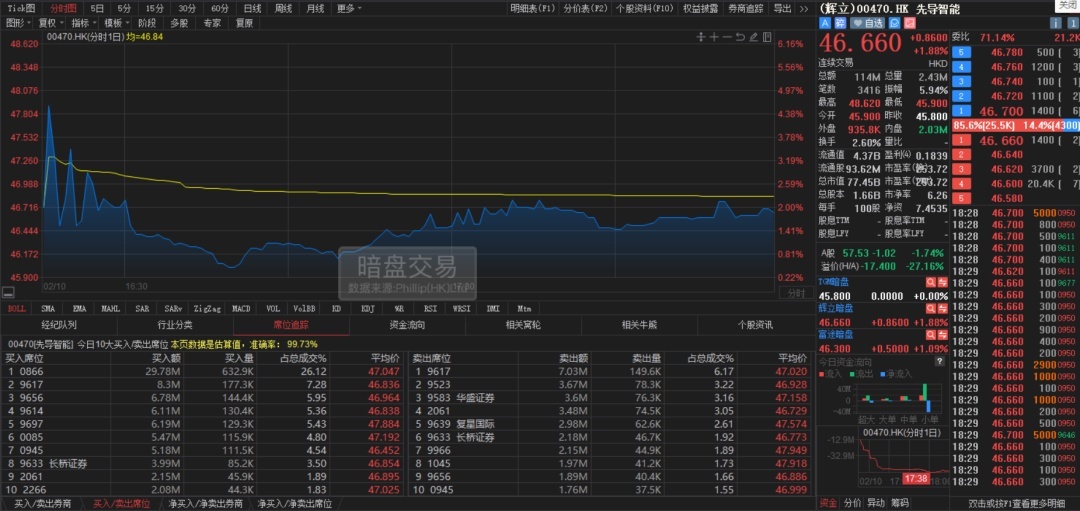Click the minus zoom-out chart icon
1080x511 pixels.
pos(726,38)
